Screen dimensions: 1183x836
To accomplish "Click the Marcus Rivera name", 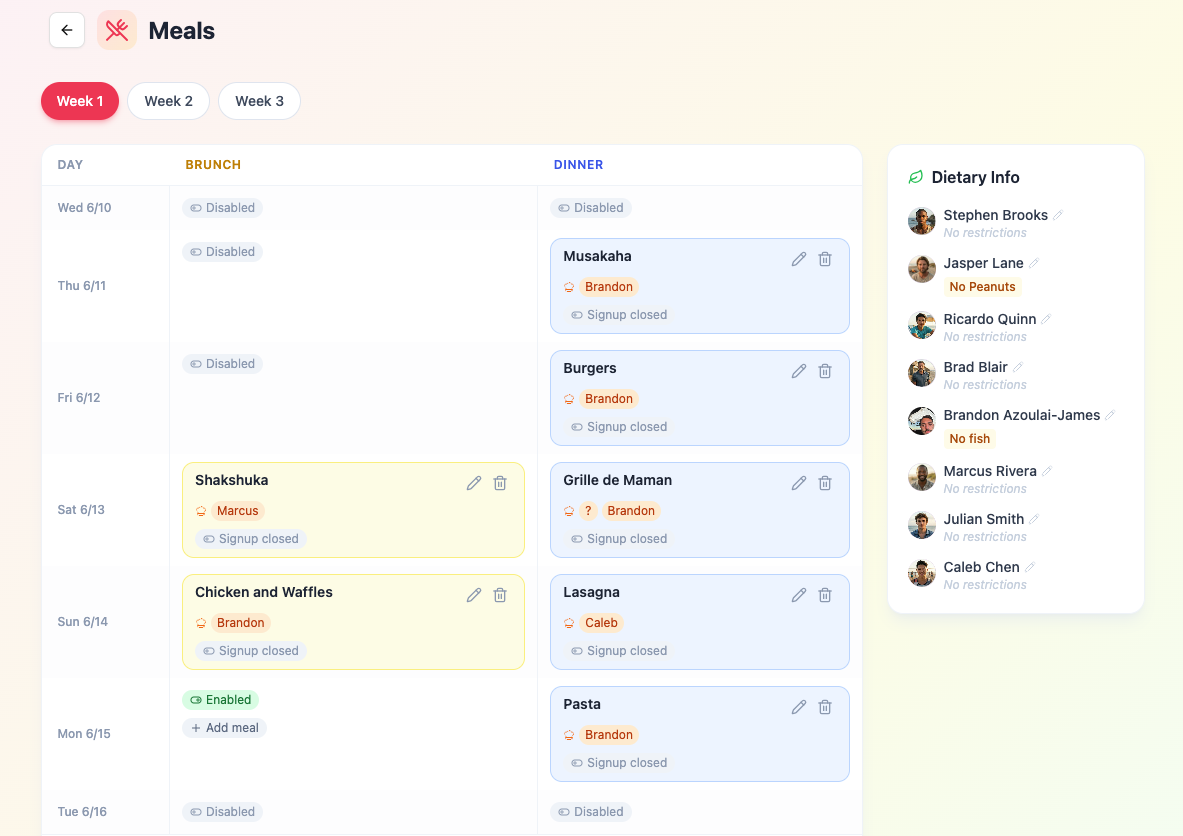I will [x=990, y=471].
